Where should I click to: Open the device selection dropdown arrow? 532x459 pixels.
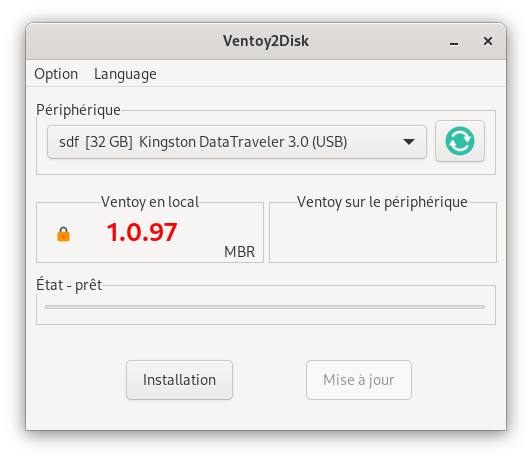[409, 142]
